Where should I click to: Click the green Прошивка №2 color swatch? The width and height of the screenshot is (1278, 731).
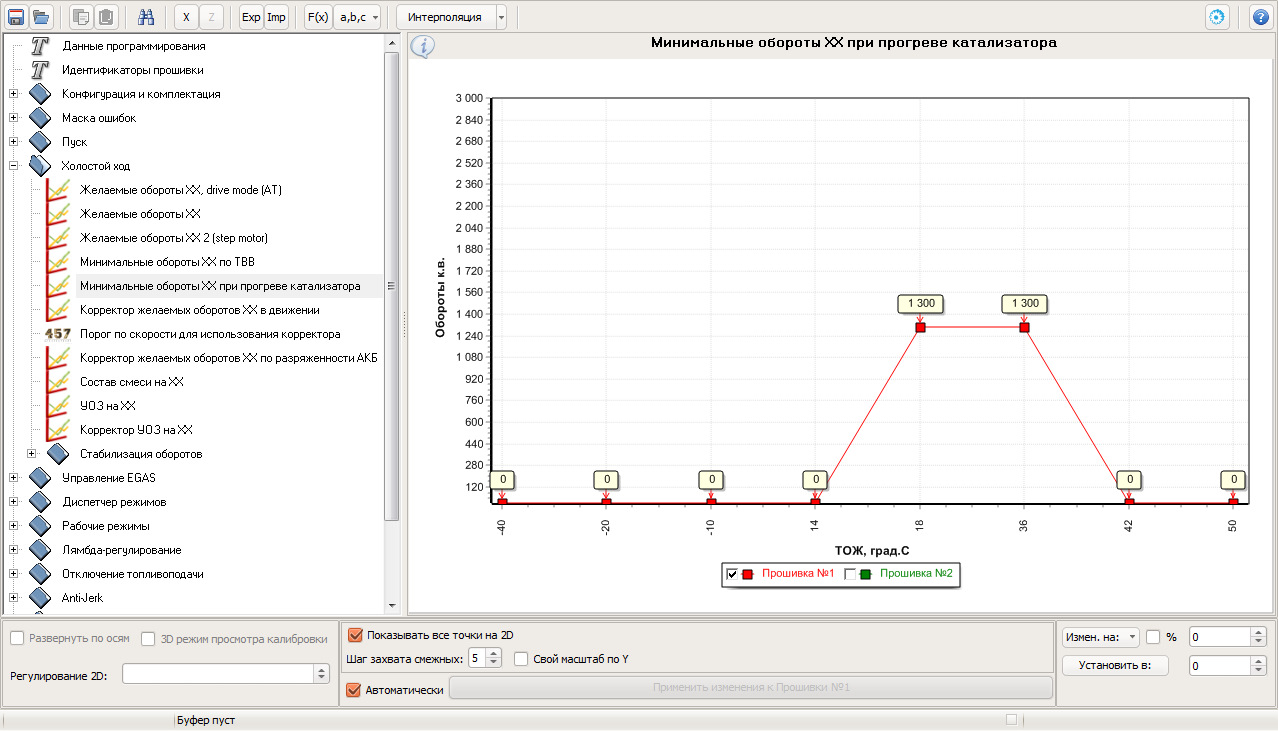[x=866, y=574]
